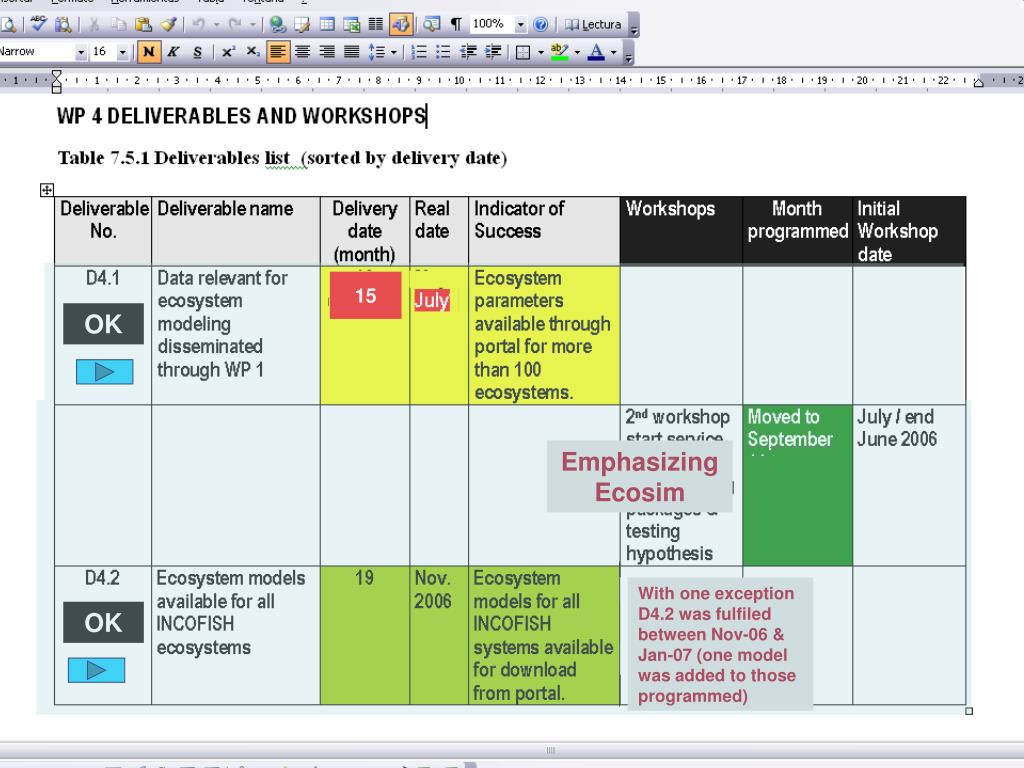Toggle the Drawing toolbar button
This screenshot has height=768, width=1024.
click(400, 25)
